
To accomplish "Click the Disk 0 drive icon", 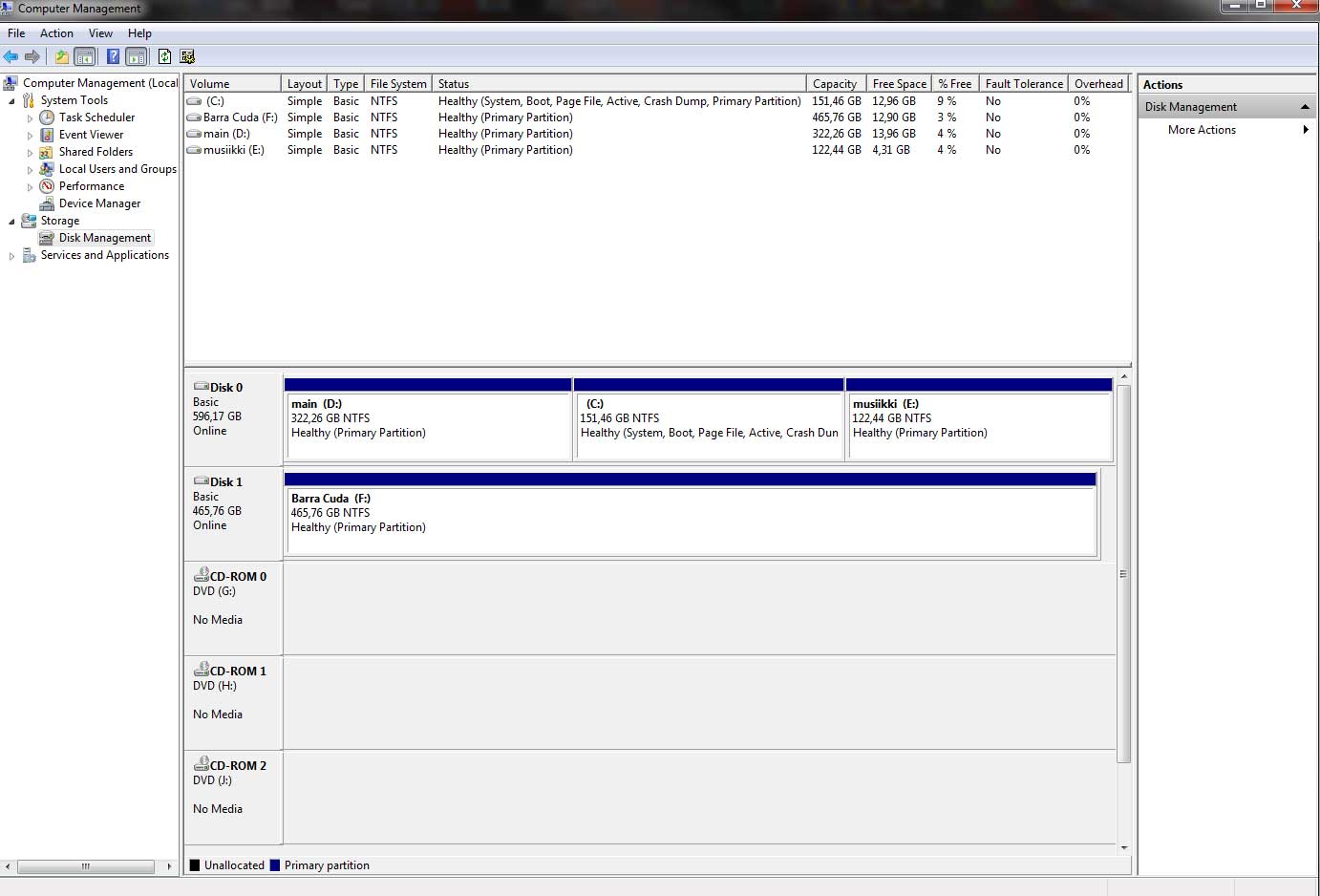I will coord(201,387).
